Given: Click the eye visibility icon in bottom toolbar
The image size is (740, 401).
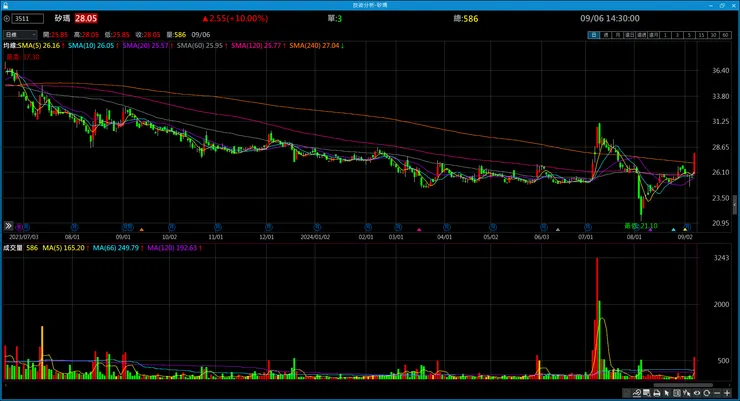Looking at the screenshot, I should (697, 393).
